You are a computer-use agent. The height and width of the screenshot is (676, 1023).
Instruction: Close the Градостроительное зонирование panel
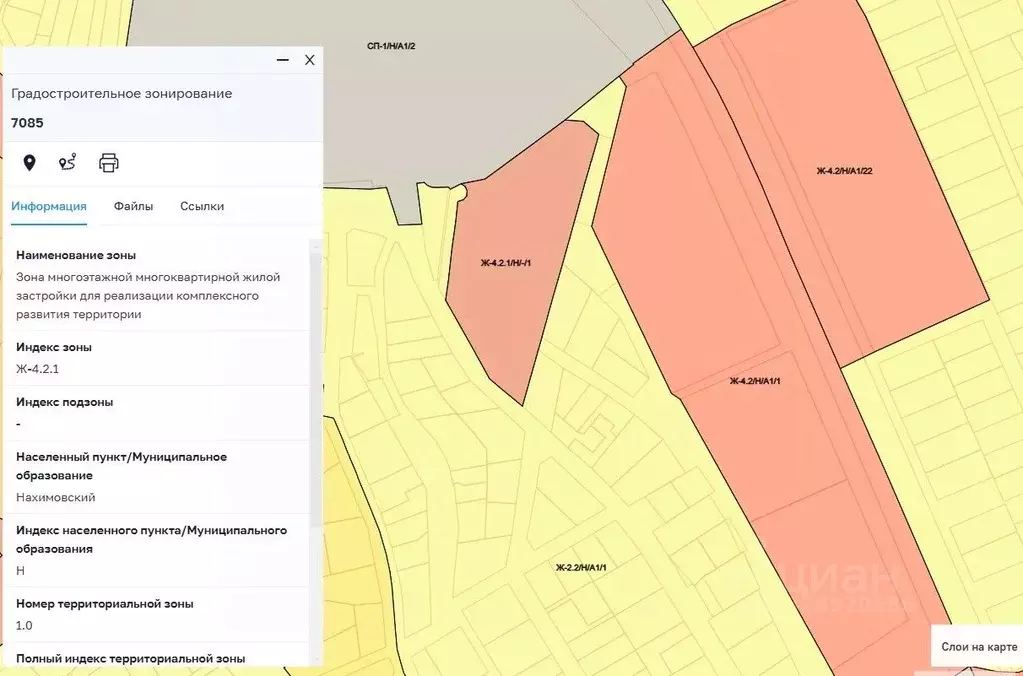[x=310, y=60]
